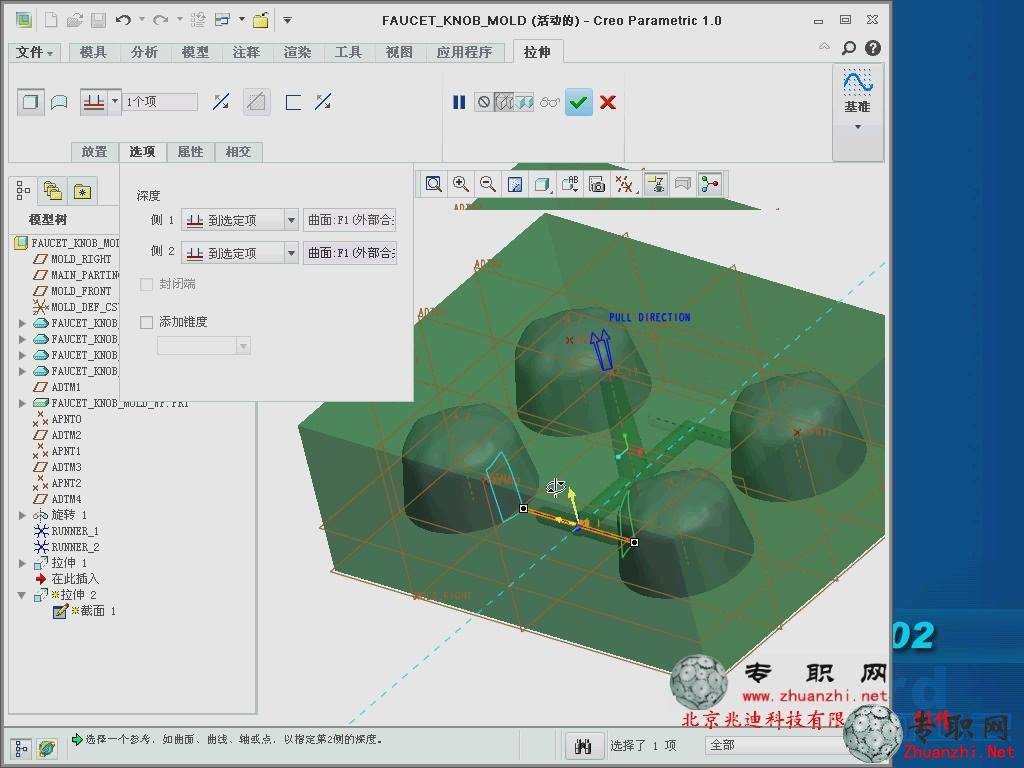
Task: Toggle the spin center icon
Action: 710,184
